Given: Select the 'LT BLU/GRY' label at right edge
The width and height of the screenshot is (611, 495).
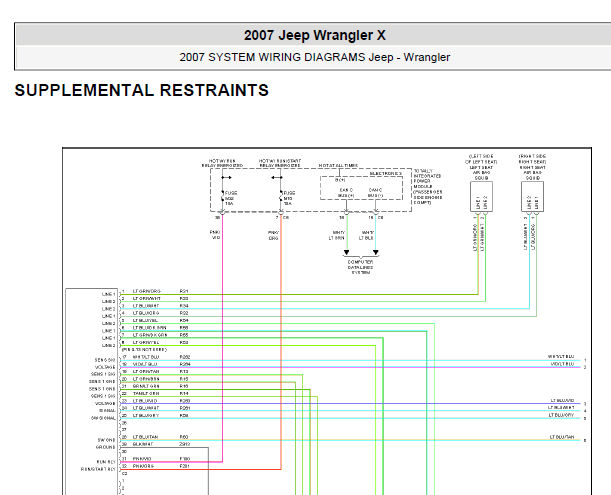Looking at the screenshot, I should click(x=562, y=415).
